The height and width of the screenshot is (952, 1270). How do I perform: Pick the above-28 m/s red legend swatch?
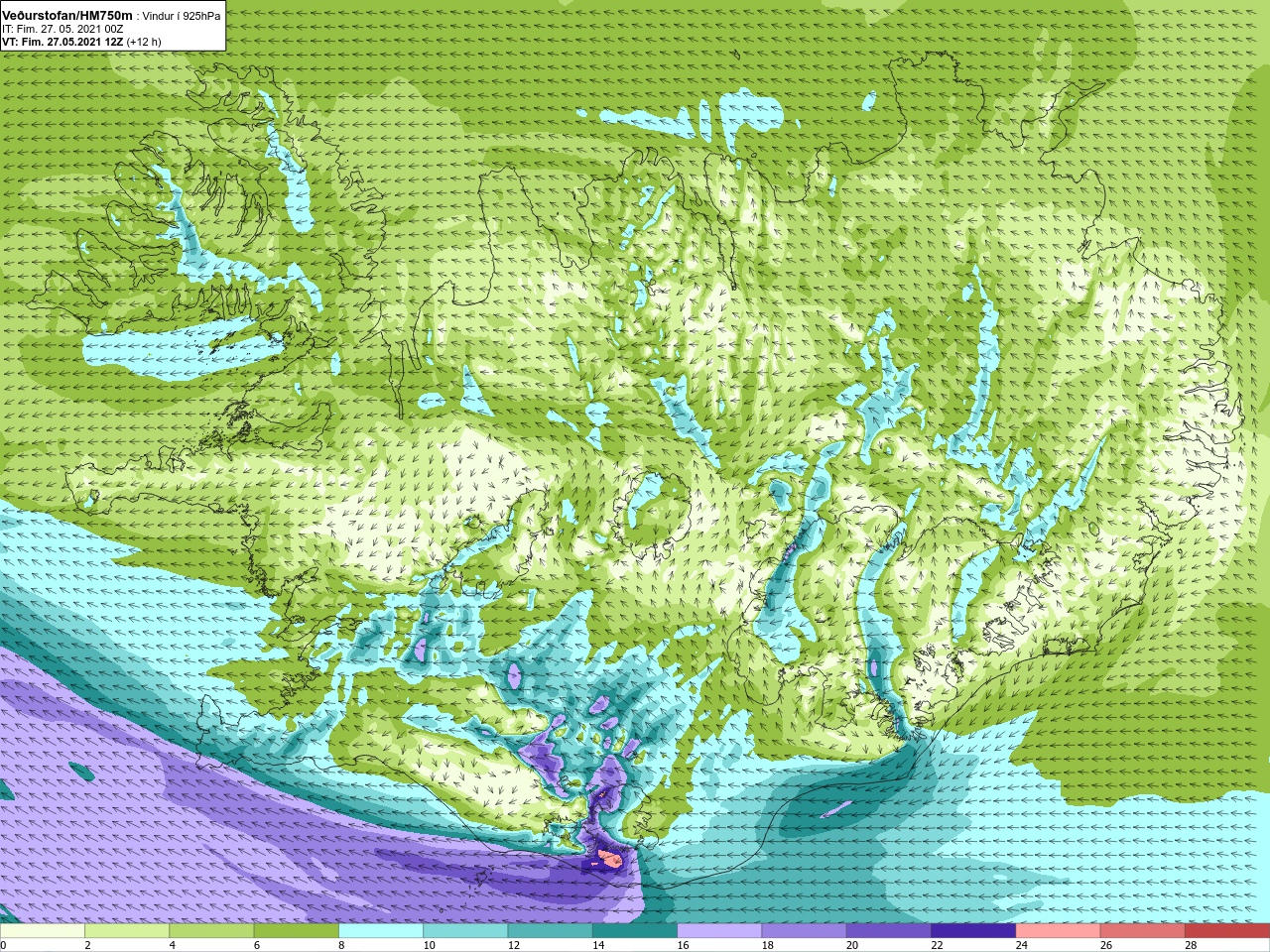pos(1227,931)
